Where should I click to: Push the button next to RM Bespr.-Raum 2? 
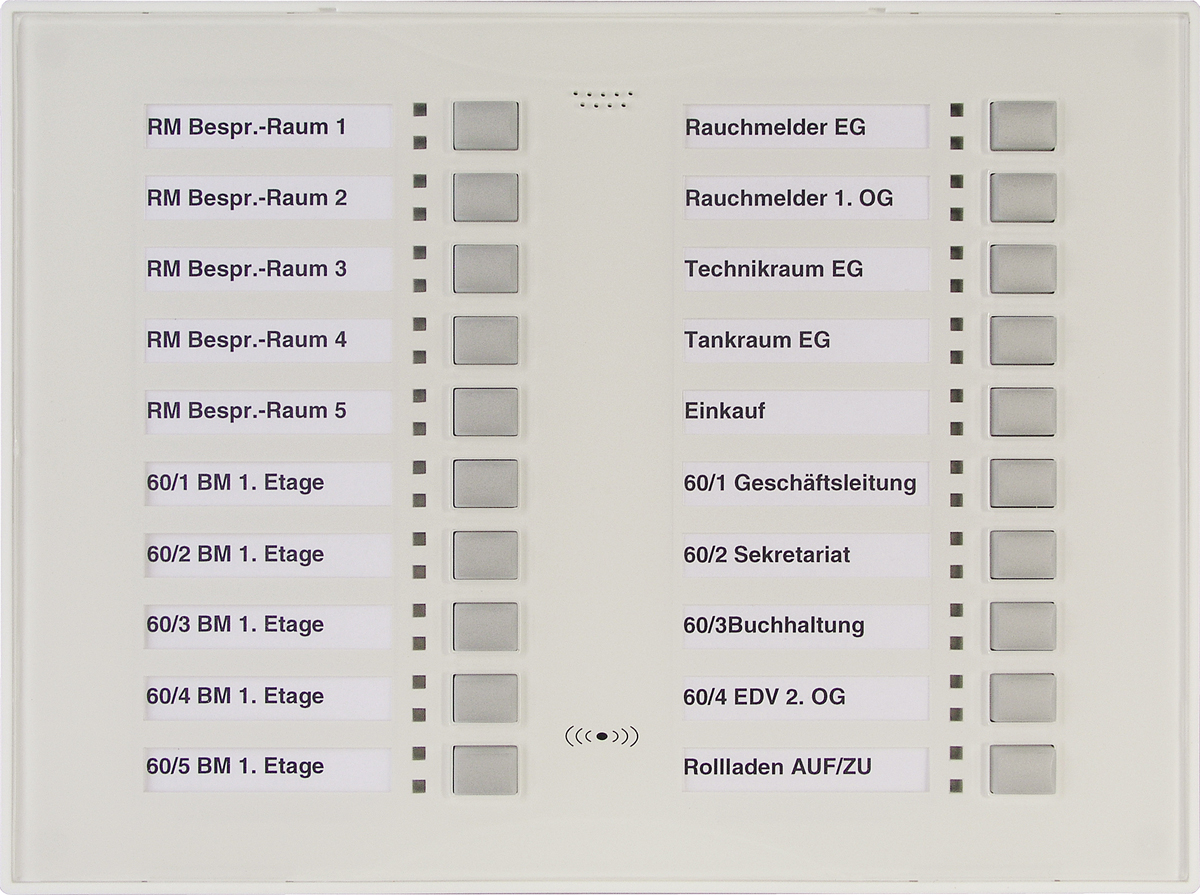(x=486, y=197)
